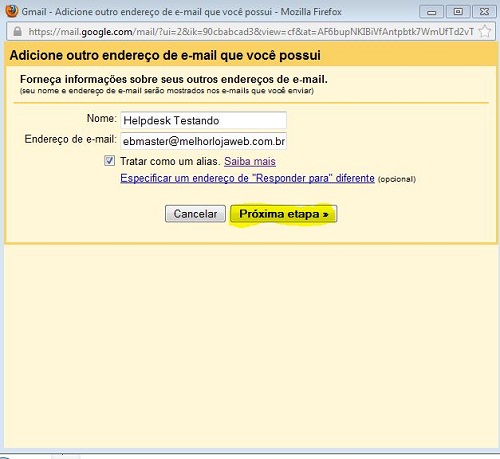
Task: Click the '(opcional)' text
Action: pyautogui.click(x=397, y=179)
